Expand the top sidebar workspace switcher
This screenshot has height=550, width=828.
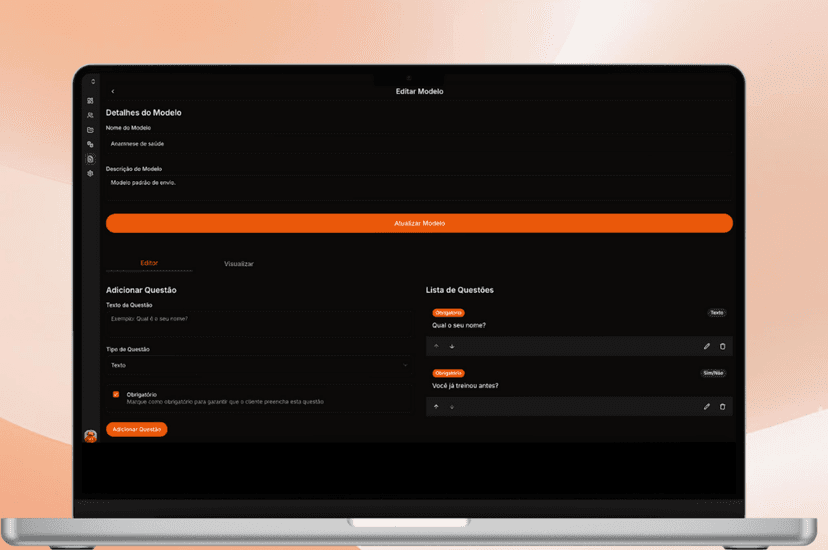point(93,82)
